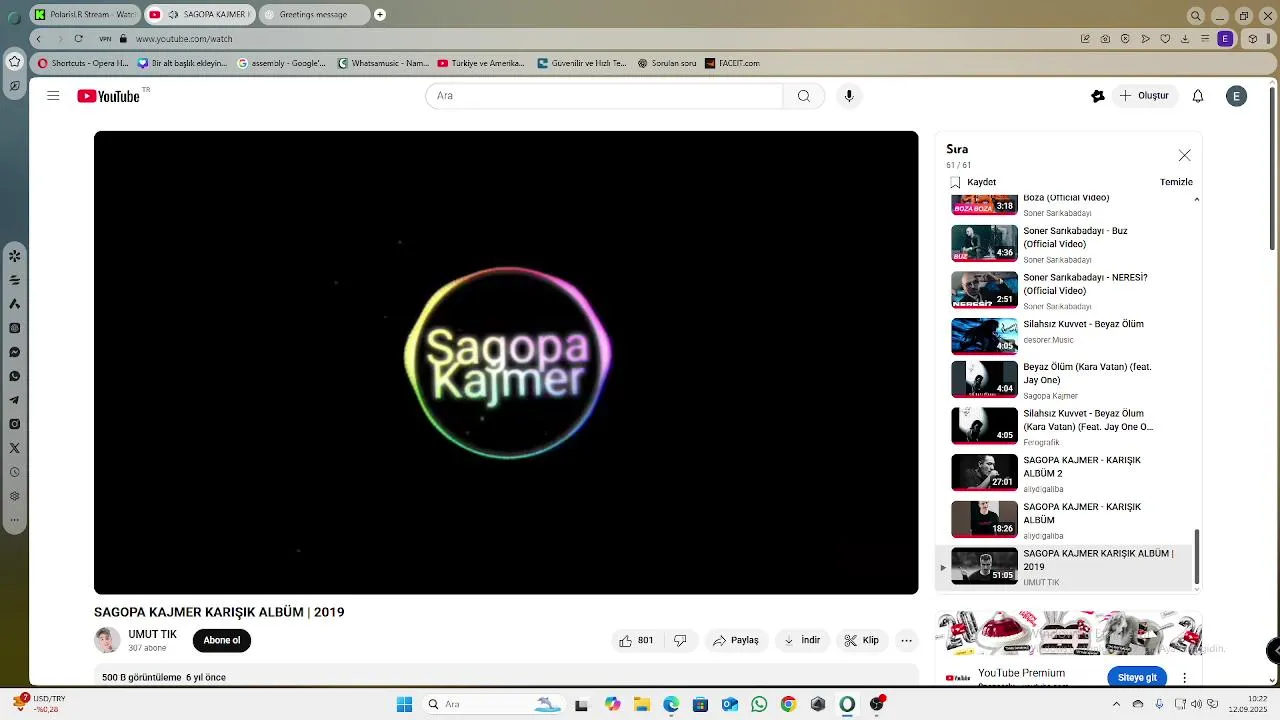Clear queue with Temizle
The image size is (1280, 720).
tap(1176, 182)
